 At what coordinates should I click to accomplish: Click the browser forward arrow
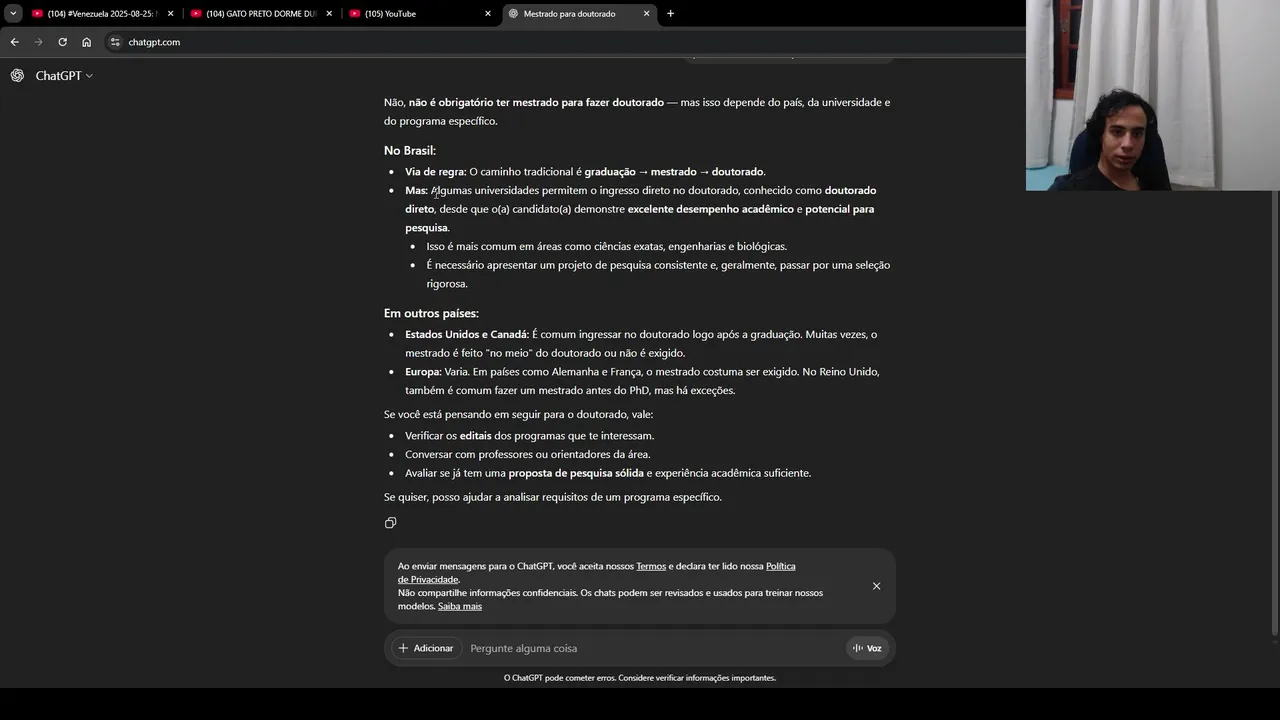(38, 42)
